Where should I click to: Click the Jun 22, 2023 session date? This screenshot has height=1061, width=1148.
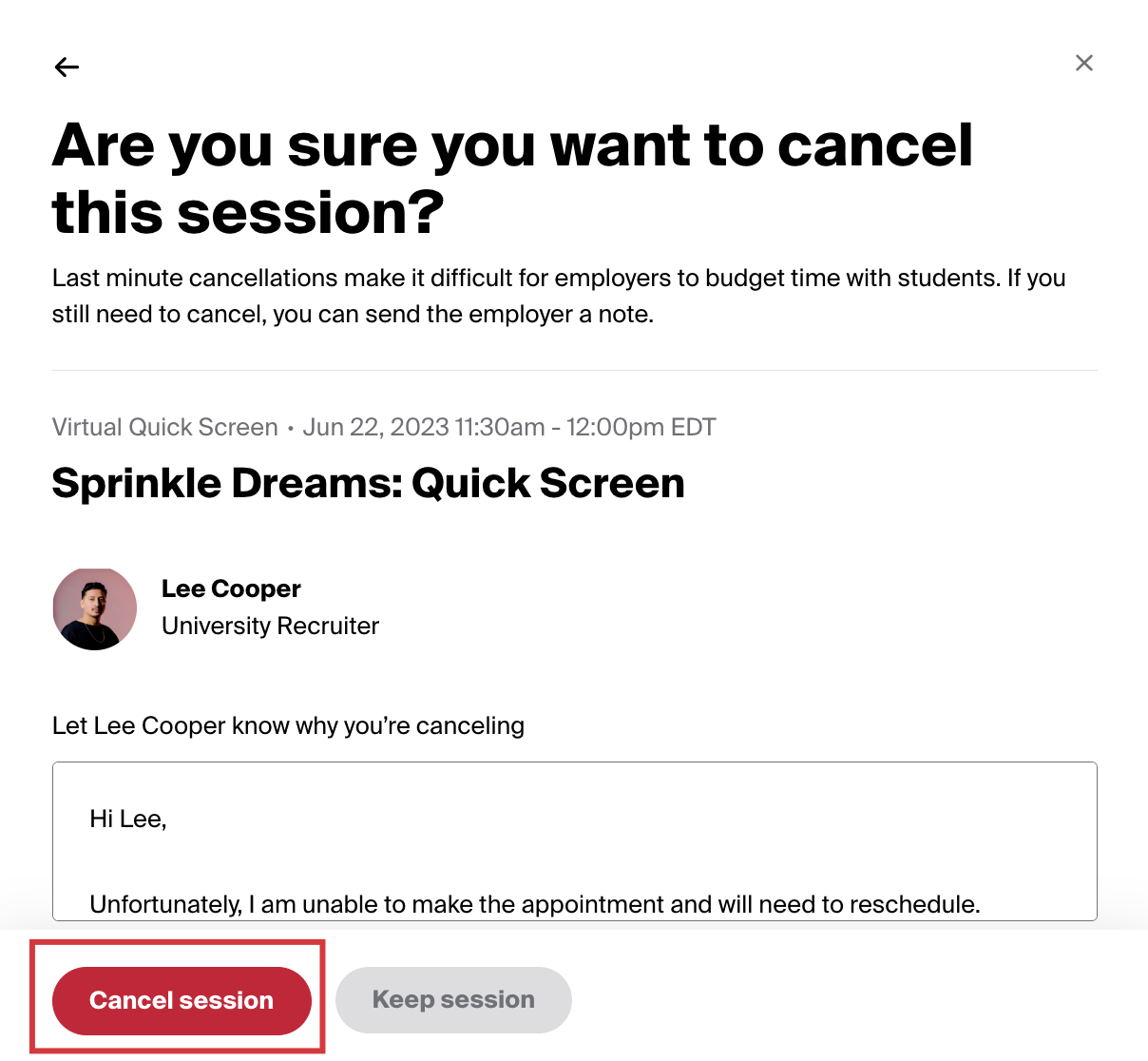[x=375, y=427]
